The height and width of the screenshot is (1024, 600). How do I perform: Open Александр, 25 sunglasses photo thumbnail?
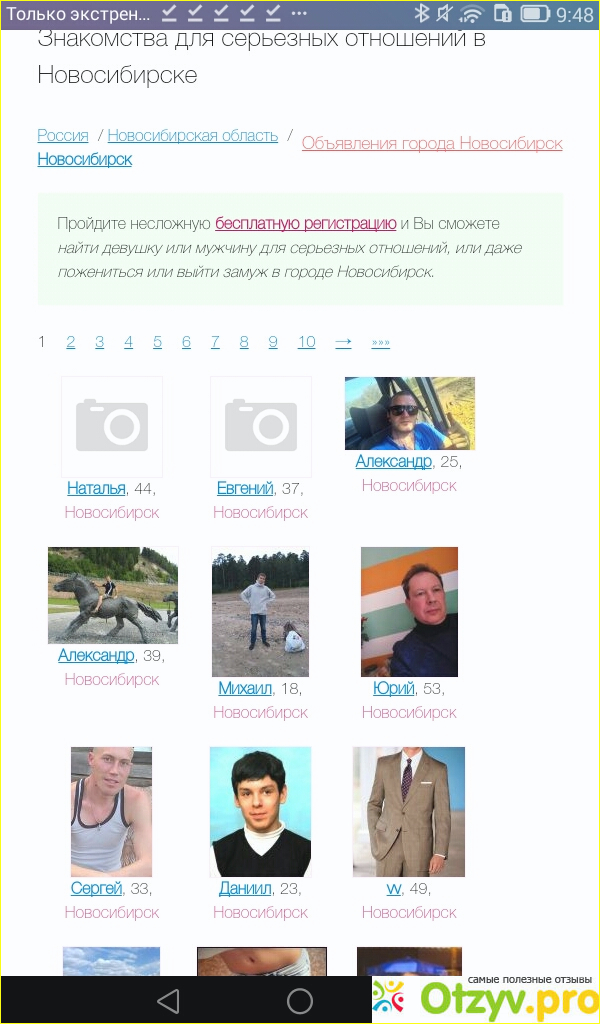click(409, 413)
